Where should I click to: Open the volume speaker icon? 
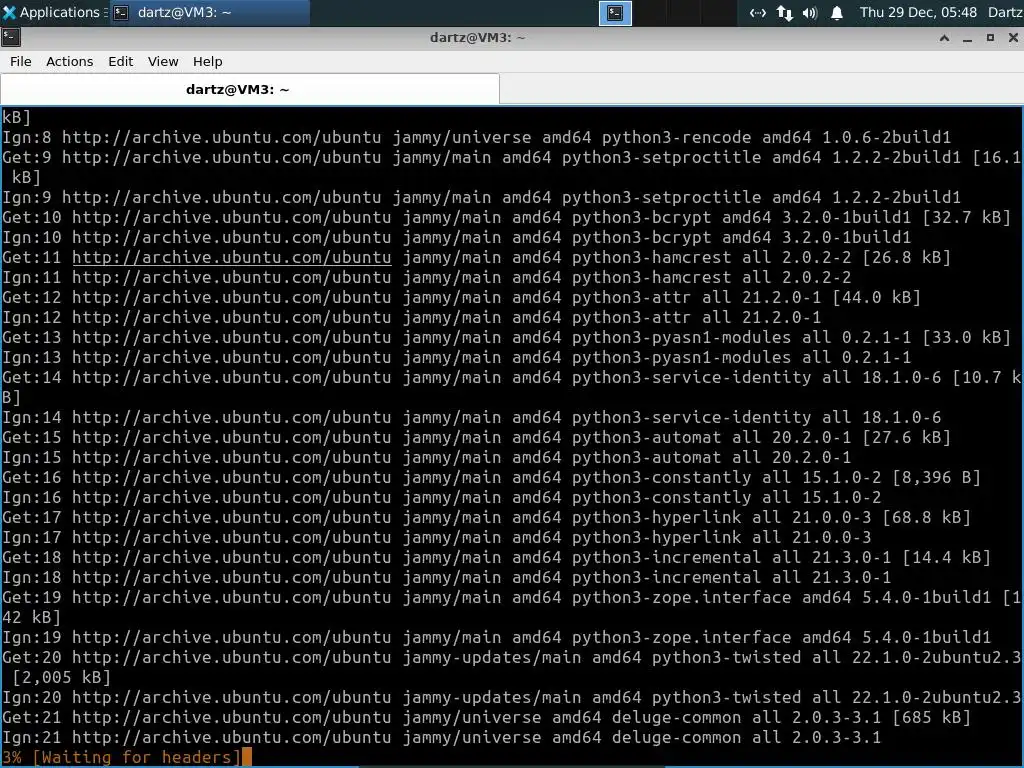pos(810,13)
